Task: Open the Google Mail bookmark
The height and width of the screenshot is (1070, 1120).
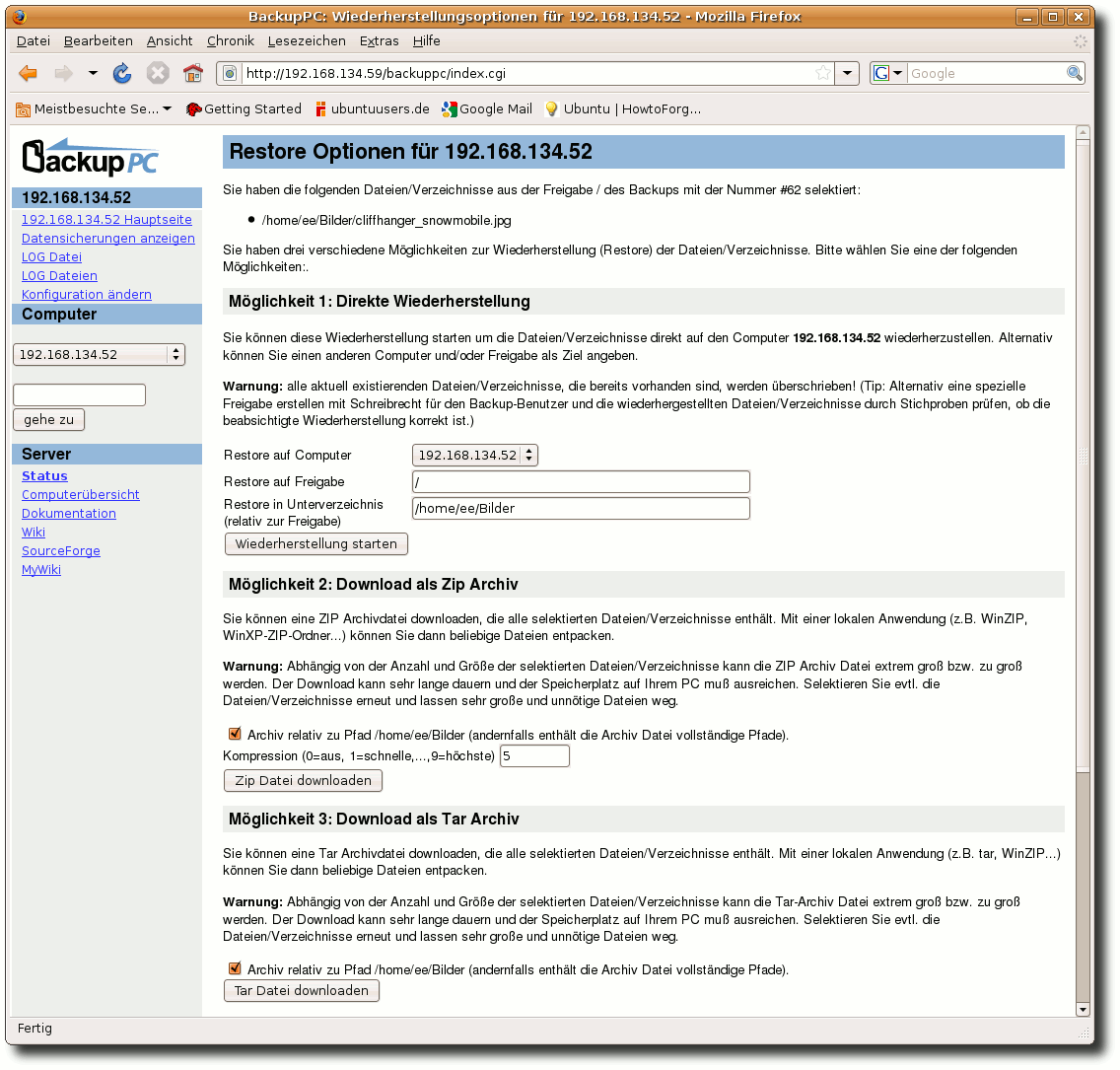Action: point(487,108)
